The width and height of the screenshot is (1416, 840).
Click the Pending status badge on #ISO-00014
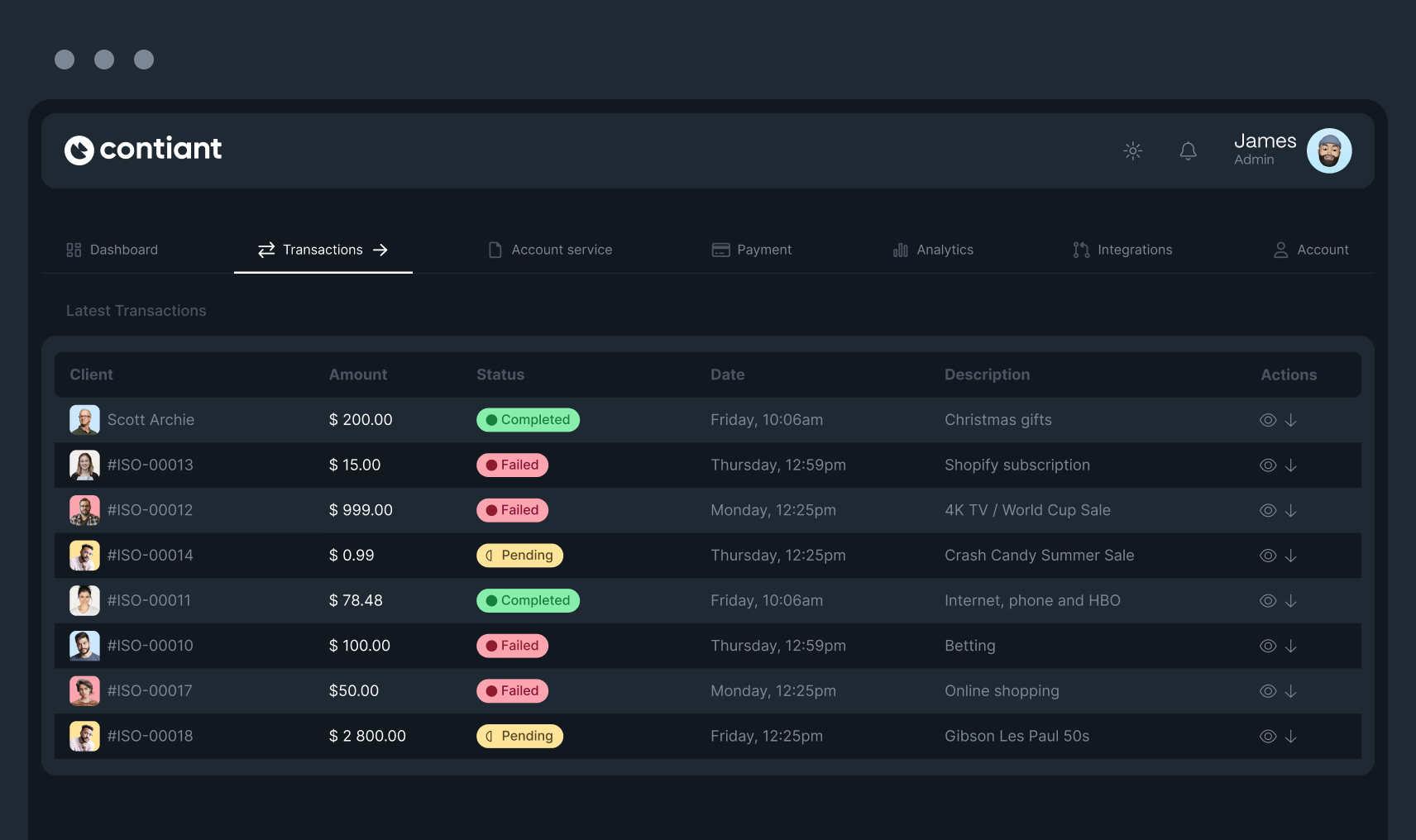[x=519, y=555]
